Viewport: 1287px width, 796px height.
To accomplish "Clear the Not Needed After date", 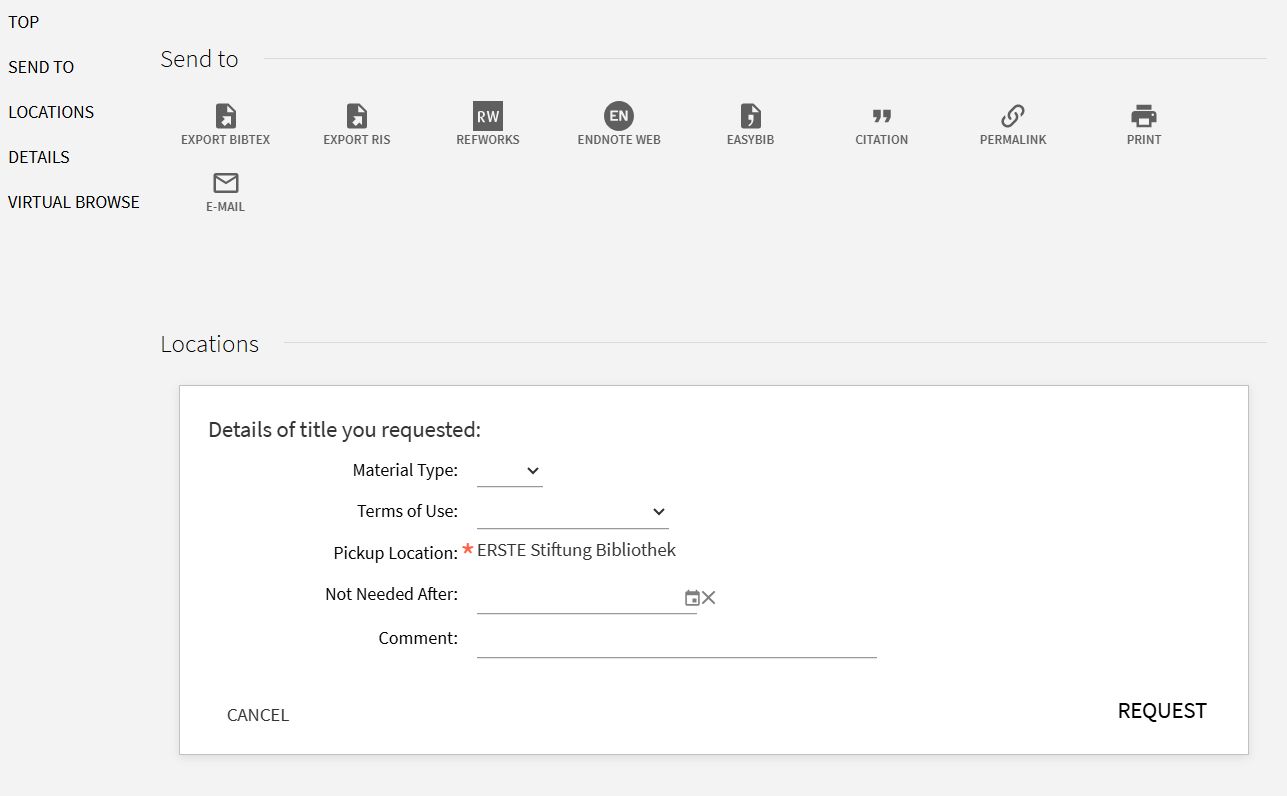I will [x=709, y=598].
